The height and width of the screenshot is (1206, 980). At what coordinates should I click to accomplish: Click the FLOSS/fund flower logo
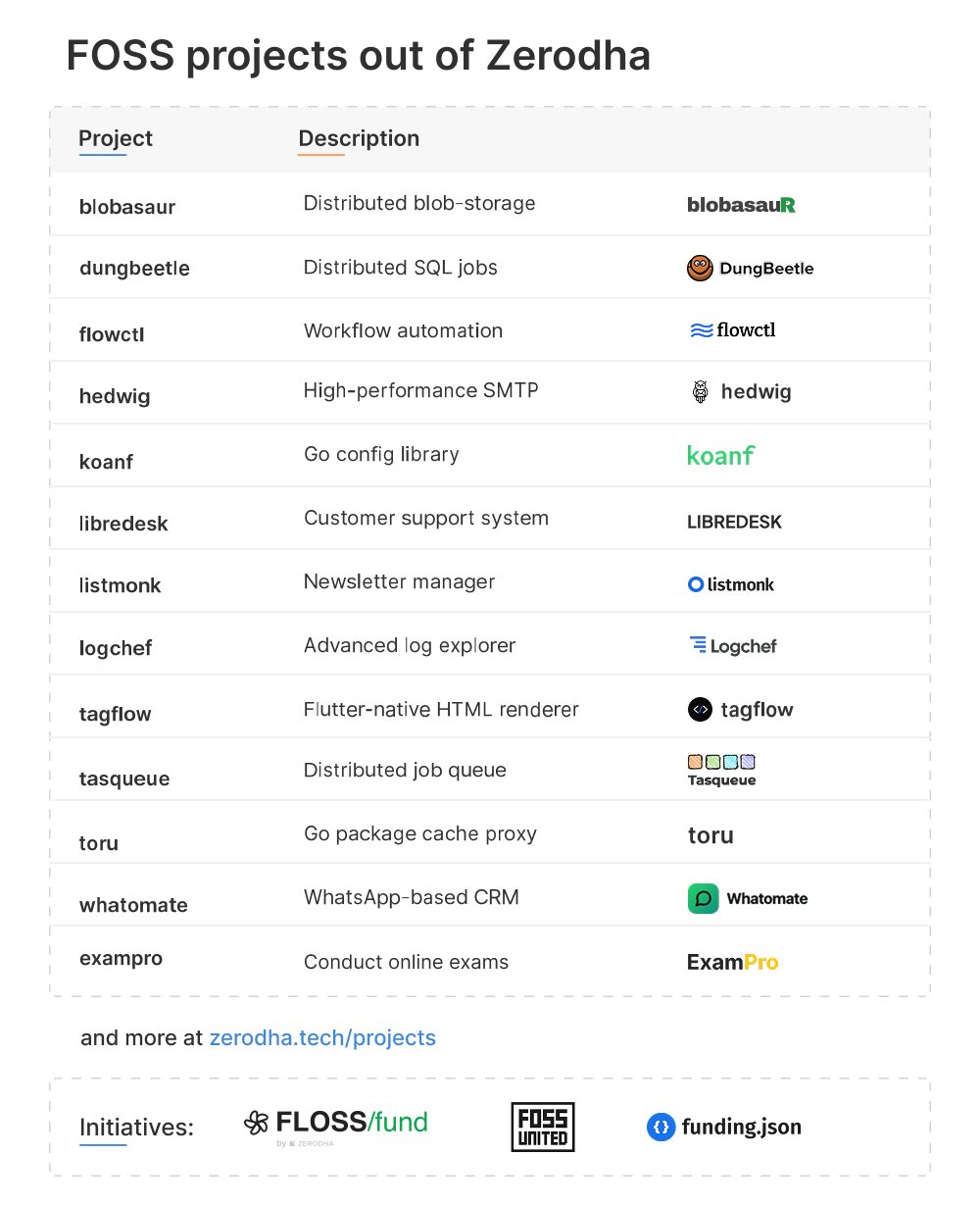coord(256,1123)
